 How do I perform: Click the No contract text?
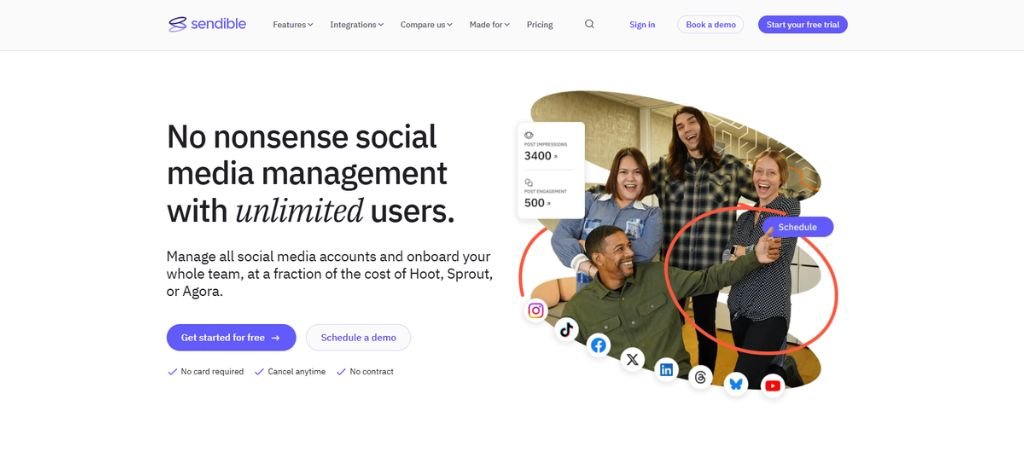pos(372,372)
